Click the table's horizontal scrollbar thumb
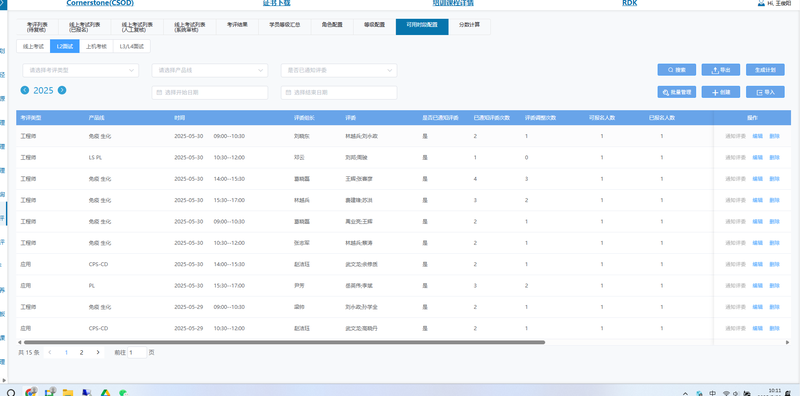800x396 pixels. [284, 342]
